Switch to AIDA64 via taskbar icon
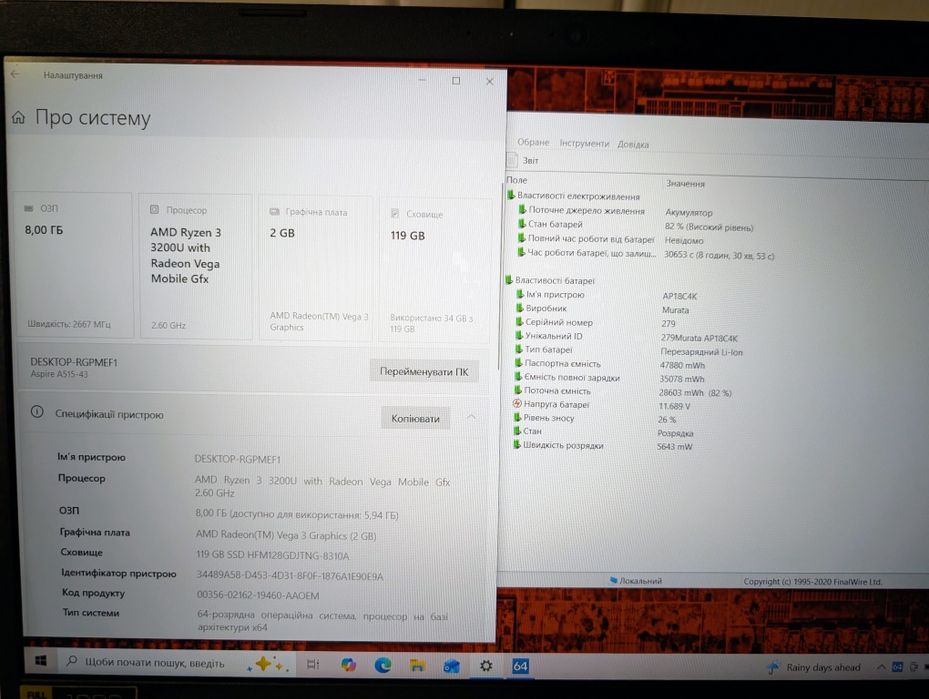This screenshot has width=929, height=699. [x=520, y=666]
